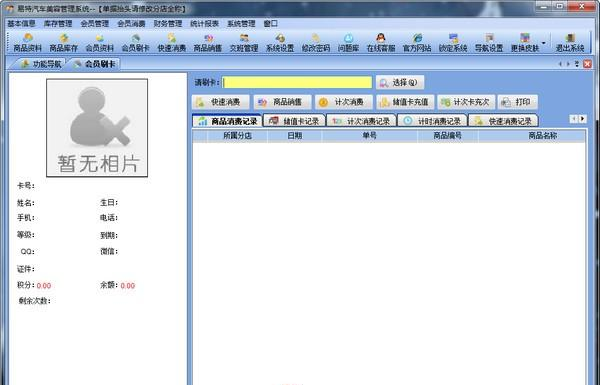The image size is (600, 385).
Task: Open the document tab list dropdown
Action: pyautogui.click(x=577, y=64)
